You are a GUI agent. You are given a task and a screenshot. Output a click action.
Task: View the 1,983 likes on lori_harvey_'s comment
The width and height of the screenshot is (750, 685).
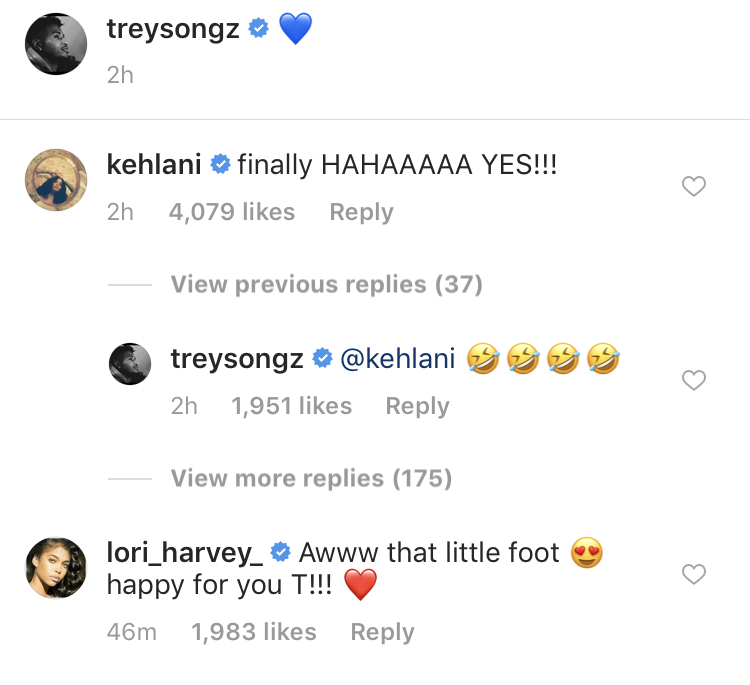tap(254, 632)
